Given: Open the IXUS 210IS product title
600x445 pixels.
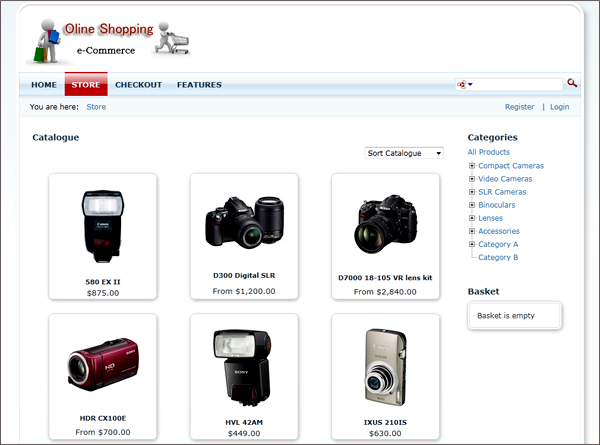Looking at the screenshot, I should (x=385, y=422).
